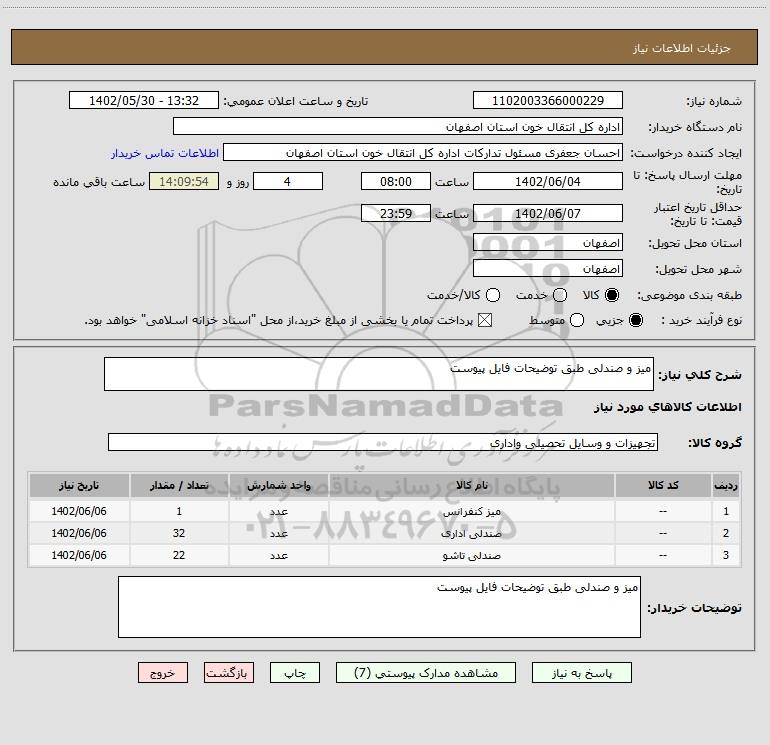Image resolution: width=770 pixels, height=745 pixels.
Task: Click the بازگشت back button
Action: click(x=229, y=673)
